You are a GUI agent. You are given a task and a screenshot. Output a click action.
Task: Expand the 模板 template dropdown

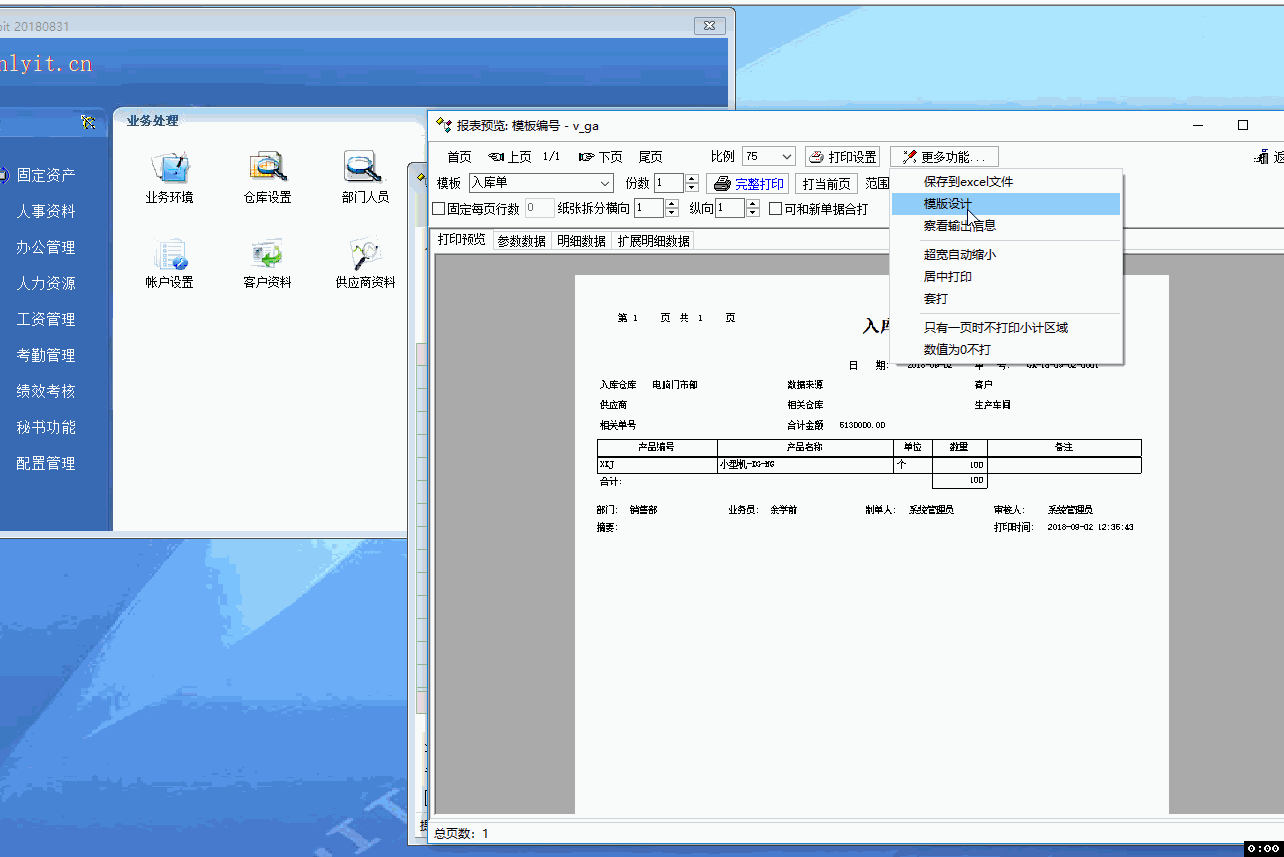click(x=605, y=184)
